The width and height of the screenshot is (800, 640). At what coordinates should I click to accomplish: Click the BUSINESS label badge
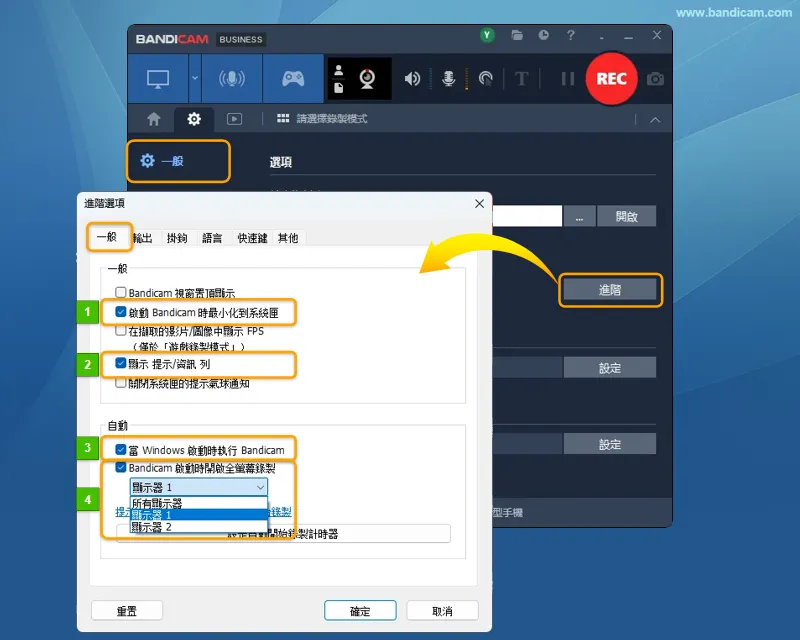[241, 39]
